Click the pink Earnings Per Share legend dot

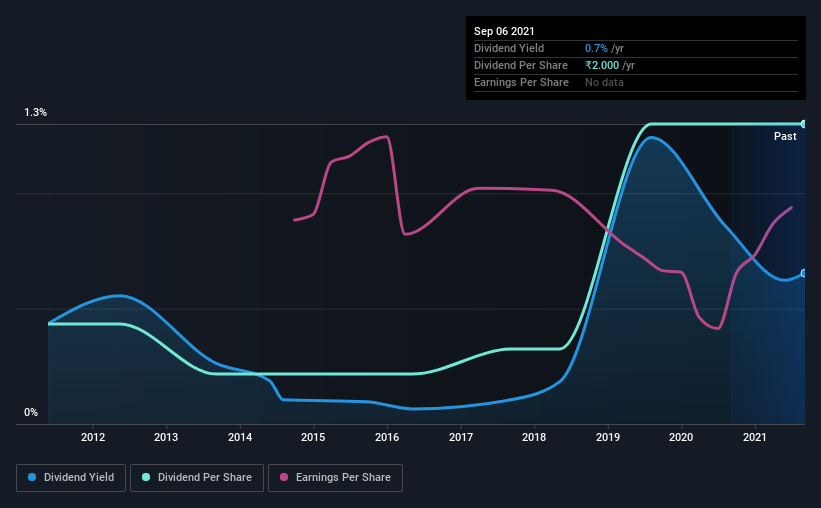click(x=284, y=477)
